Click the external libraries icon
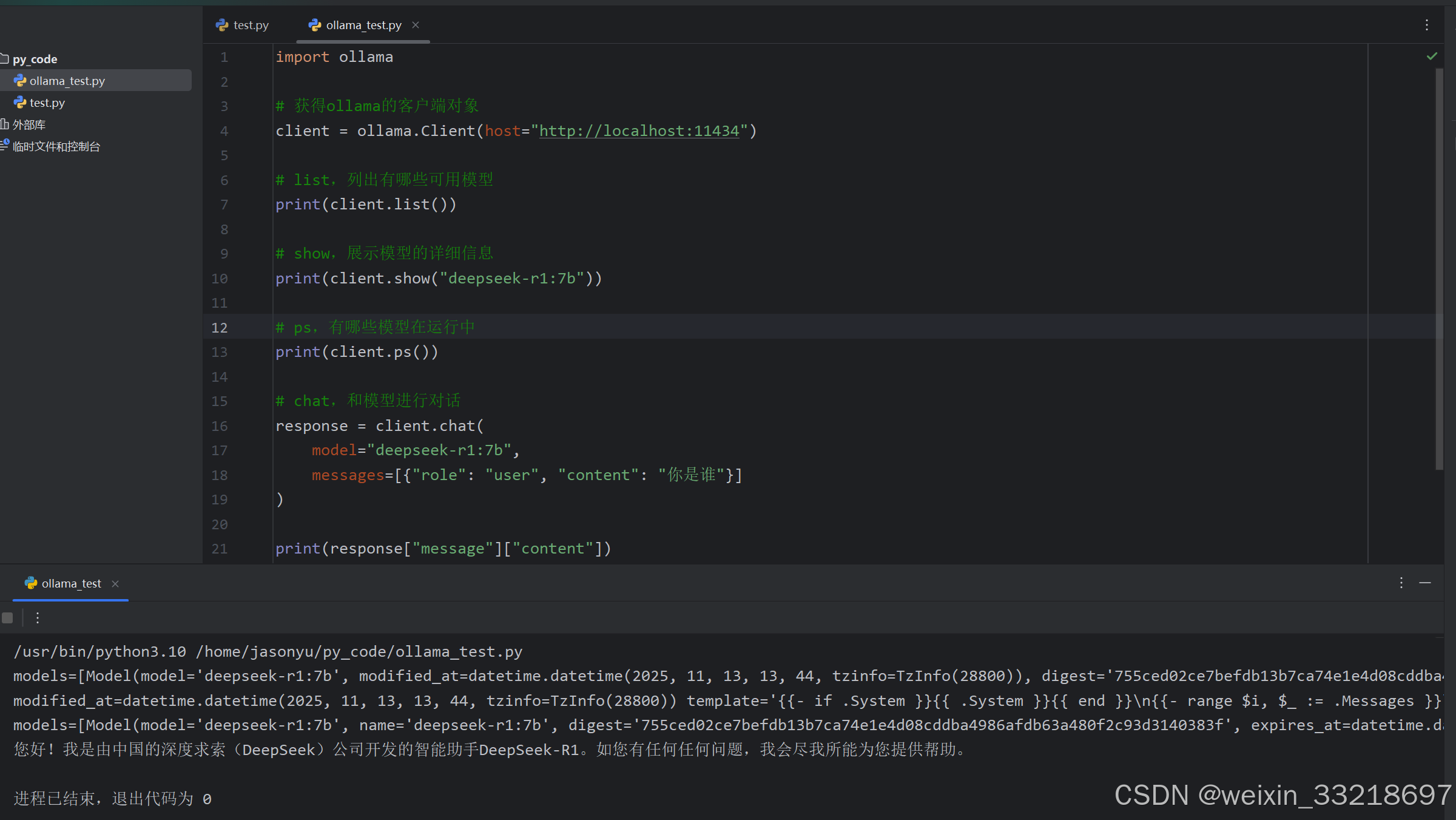This screenshot has width=1456, height=820. point(4,124)
